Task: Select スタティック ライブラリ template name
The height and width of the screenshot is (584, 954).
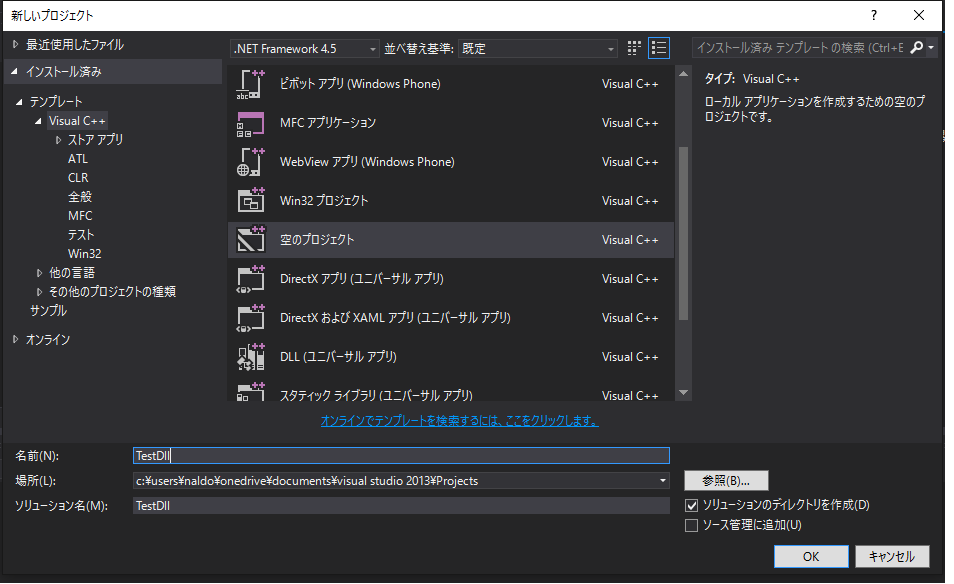Action: coord(376,395)
